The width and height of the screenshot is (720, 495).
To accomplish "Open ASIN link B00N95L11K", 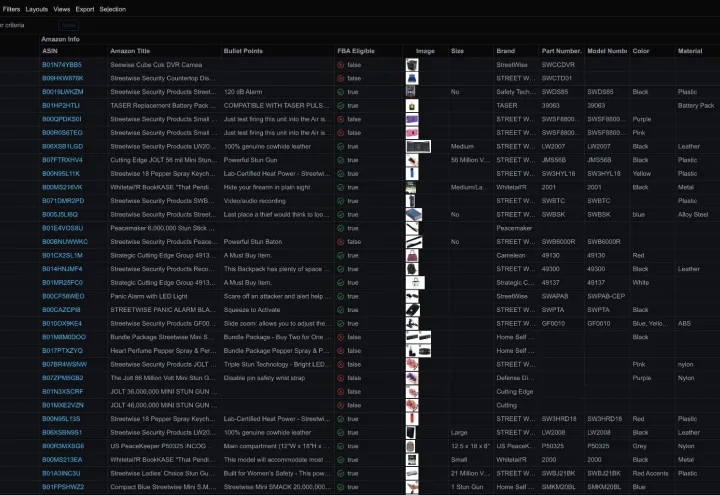I will 61,174.
